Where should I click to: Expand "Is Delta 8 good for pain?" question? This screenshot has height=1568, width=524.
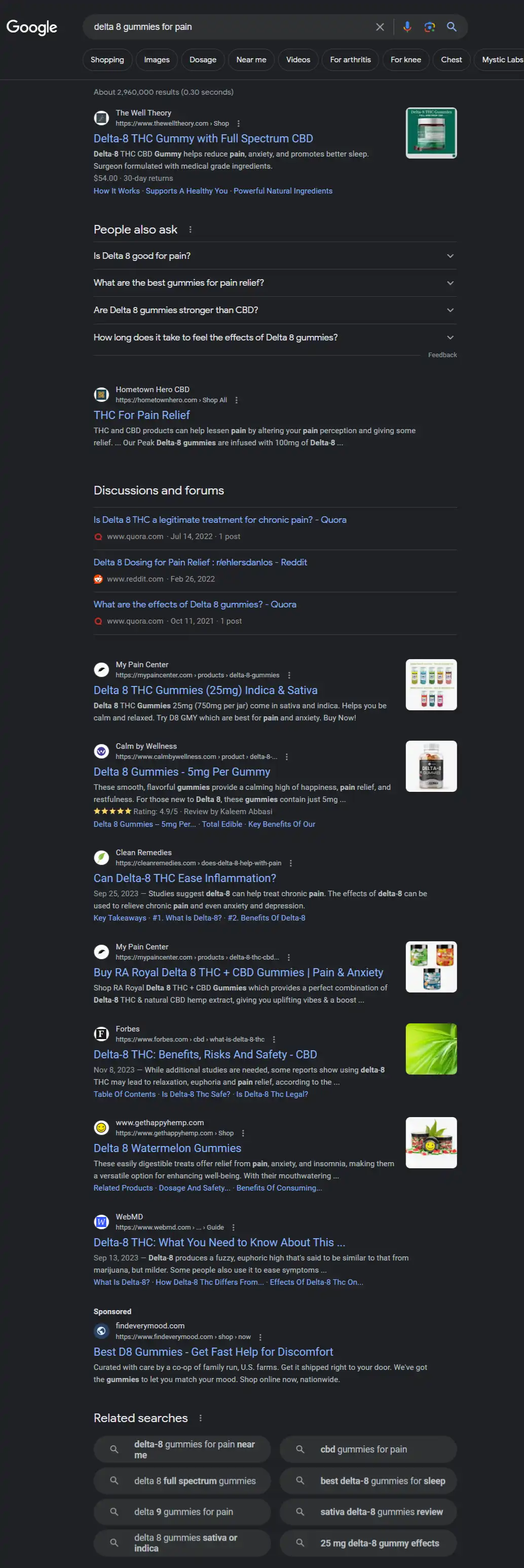275,256
